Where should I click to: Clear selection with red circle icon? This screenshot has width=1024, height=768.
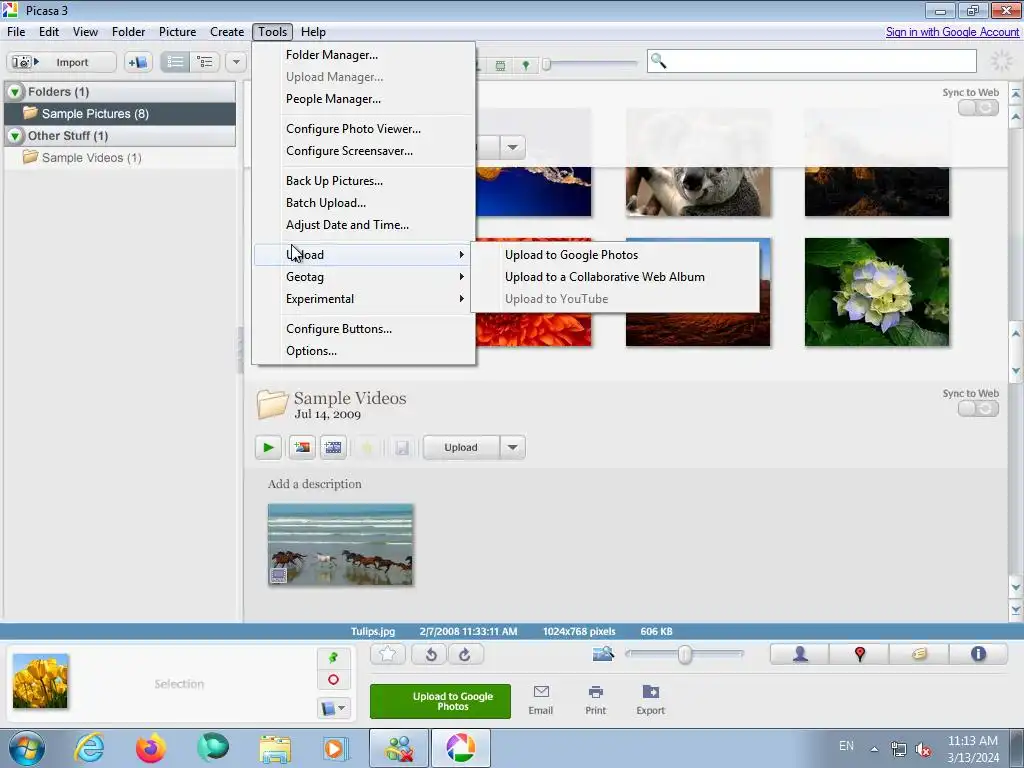333,680
